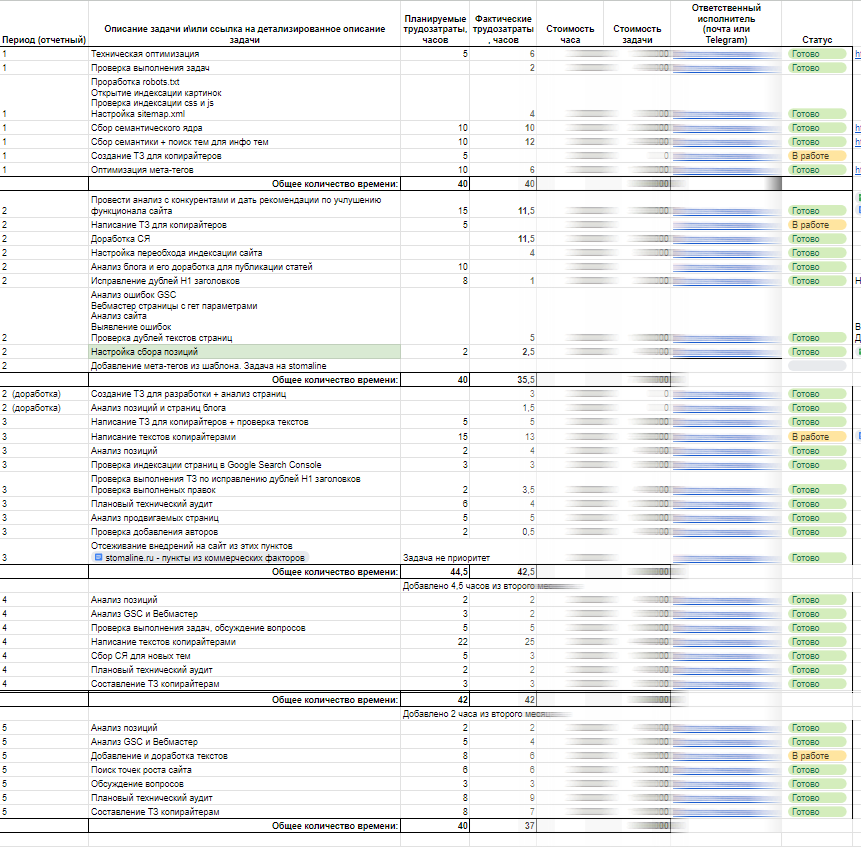The width and height of the screenshot is (861, 847).
Task: Open status dropdown for Оптимизация мета-тегов
Action: tap(817, 170)
